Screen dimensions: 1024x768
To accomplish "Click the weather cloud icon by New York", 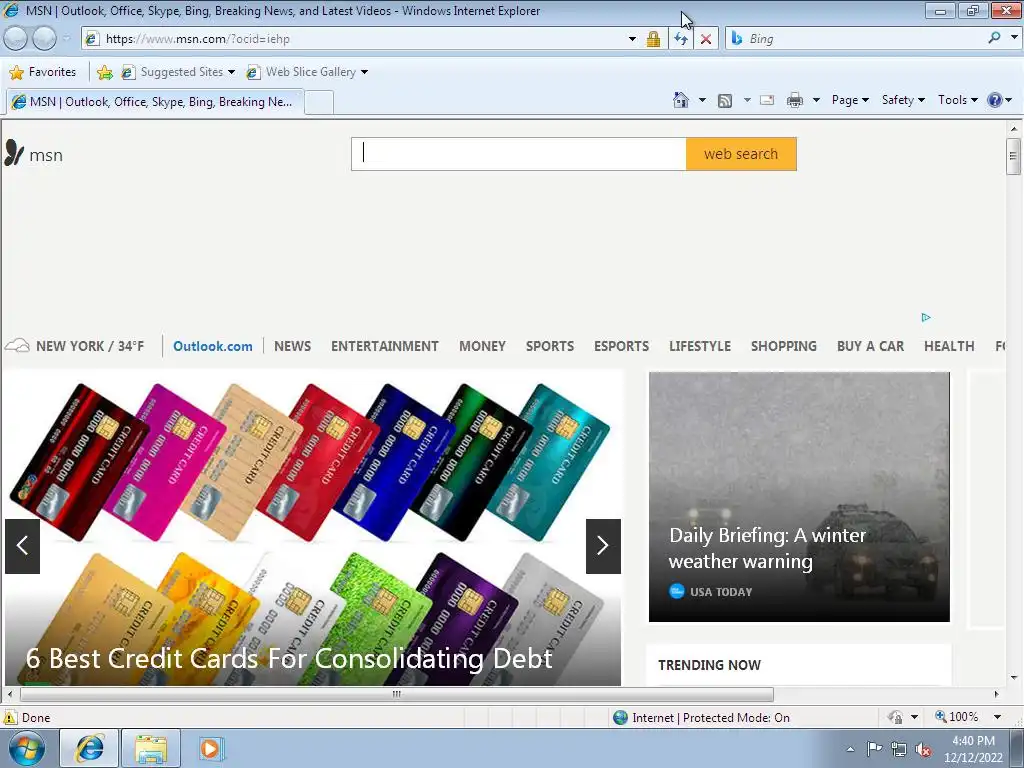I will 18,345.
